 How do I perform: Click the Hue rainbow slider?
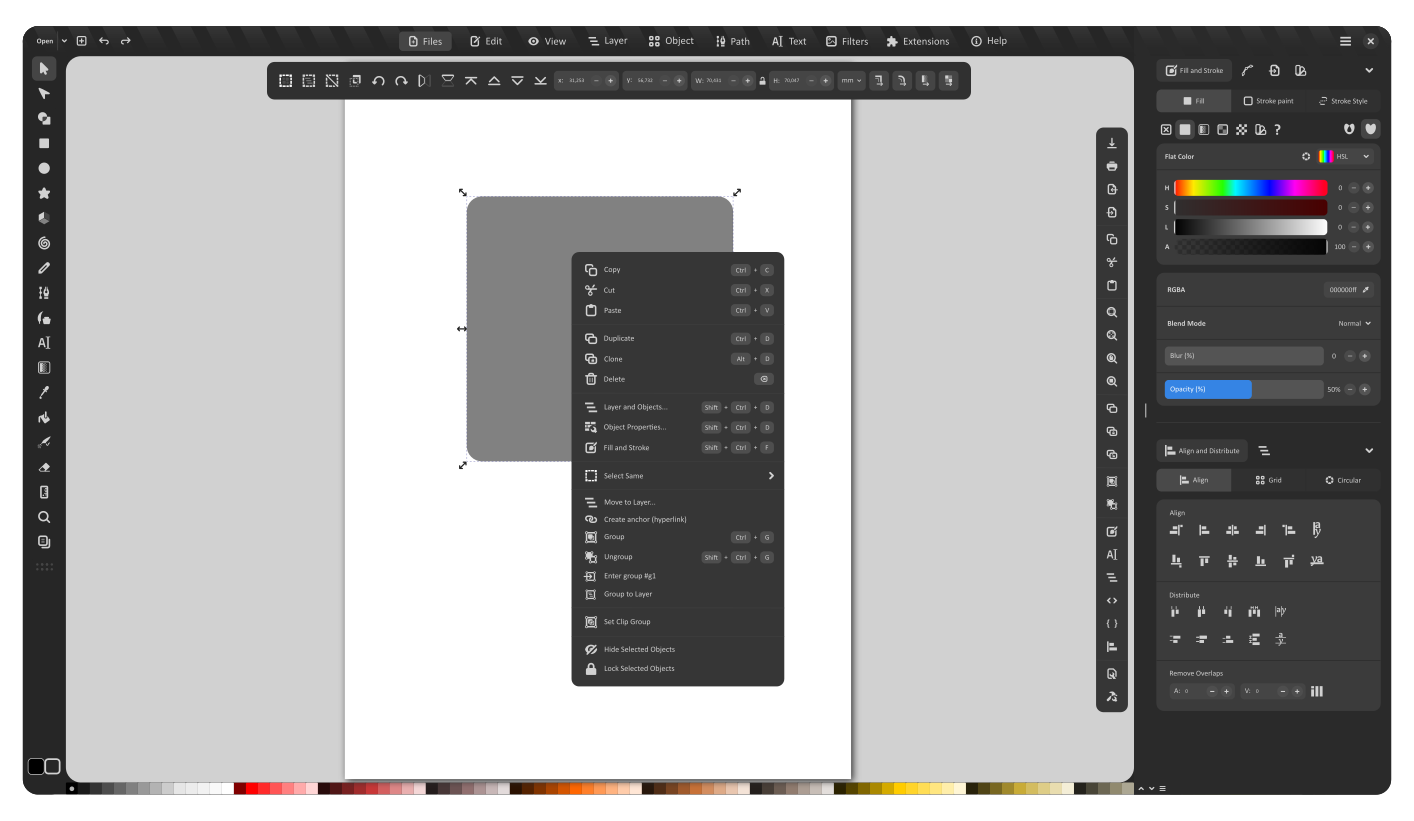pyautogui.click(x=1251, y=188)
